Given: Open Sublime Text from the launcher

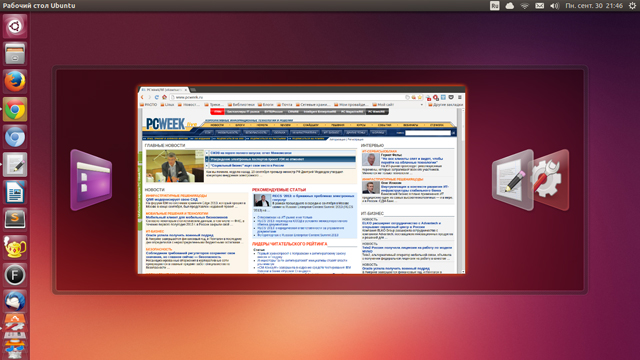Looking at the screenshot, I should point(15,220).
